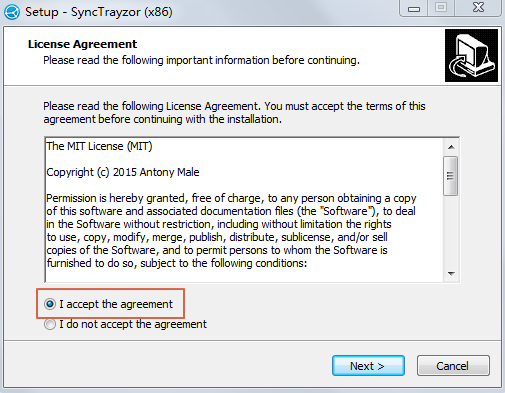The height and width of the screenshot is (393, 505).
Task: Select 'I accept the agreement' radio button
Action: pos(50,304)
